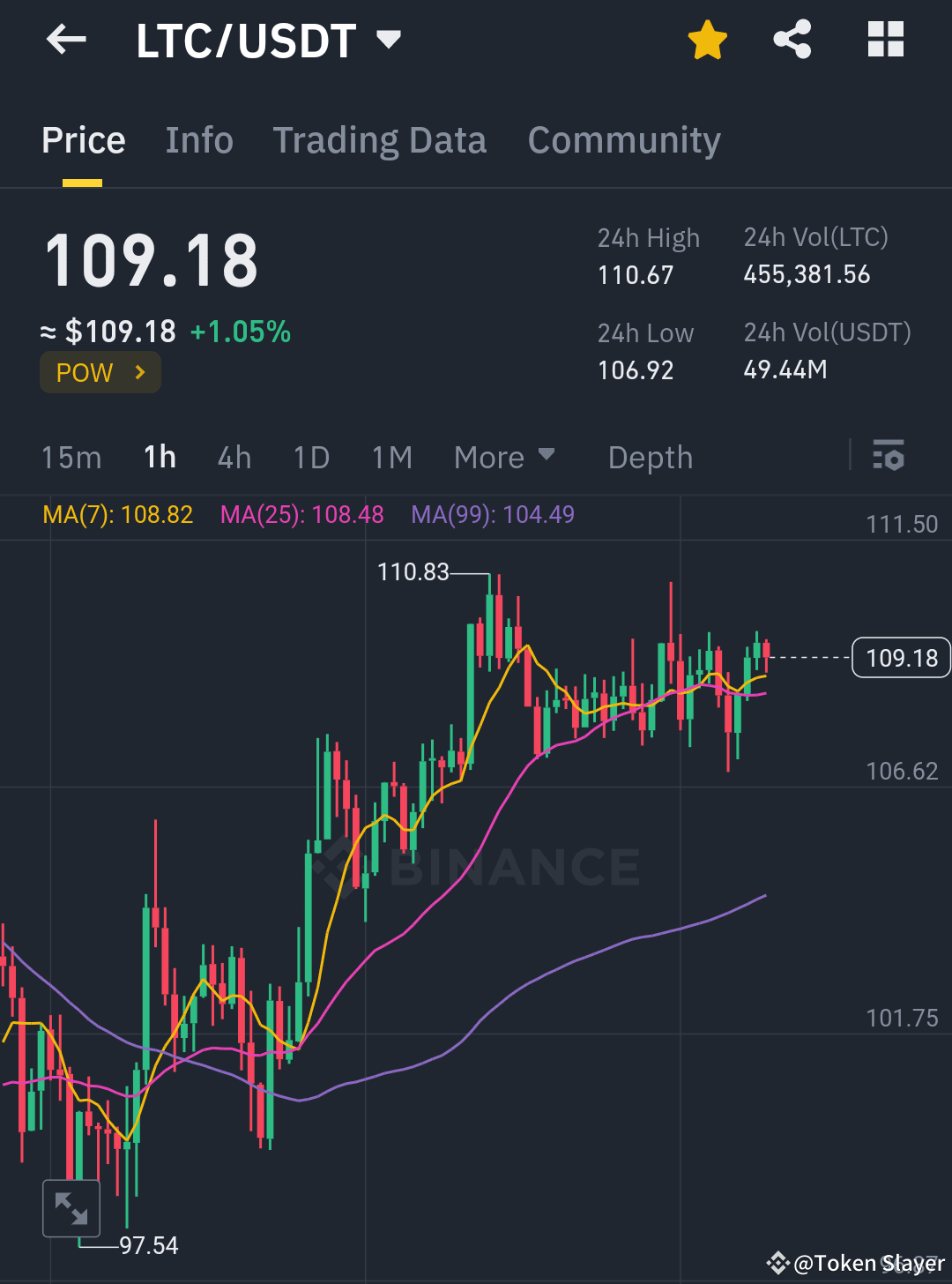Expand the chart to fullscreen mode
Image resolution: width=952 pixels, height=1284 pixels.
(x=71, y=1208)
